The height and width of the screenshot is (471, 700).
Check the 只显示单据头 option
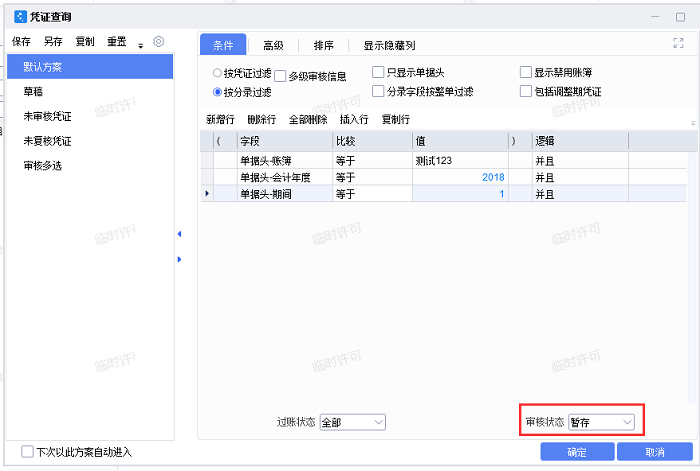[x=378, y=72]
